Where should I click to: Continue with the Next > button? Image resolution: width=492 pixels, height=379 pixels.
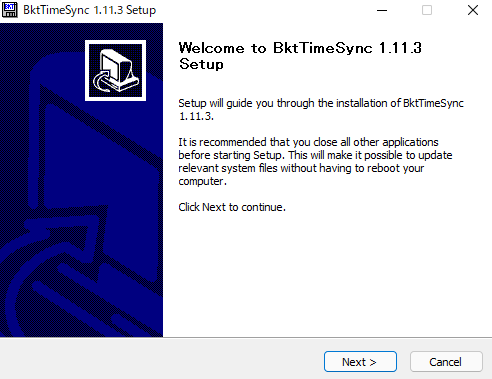[x=360, y=362]
